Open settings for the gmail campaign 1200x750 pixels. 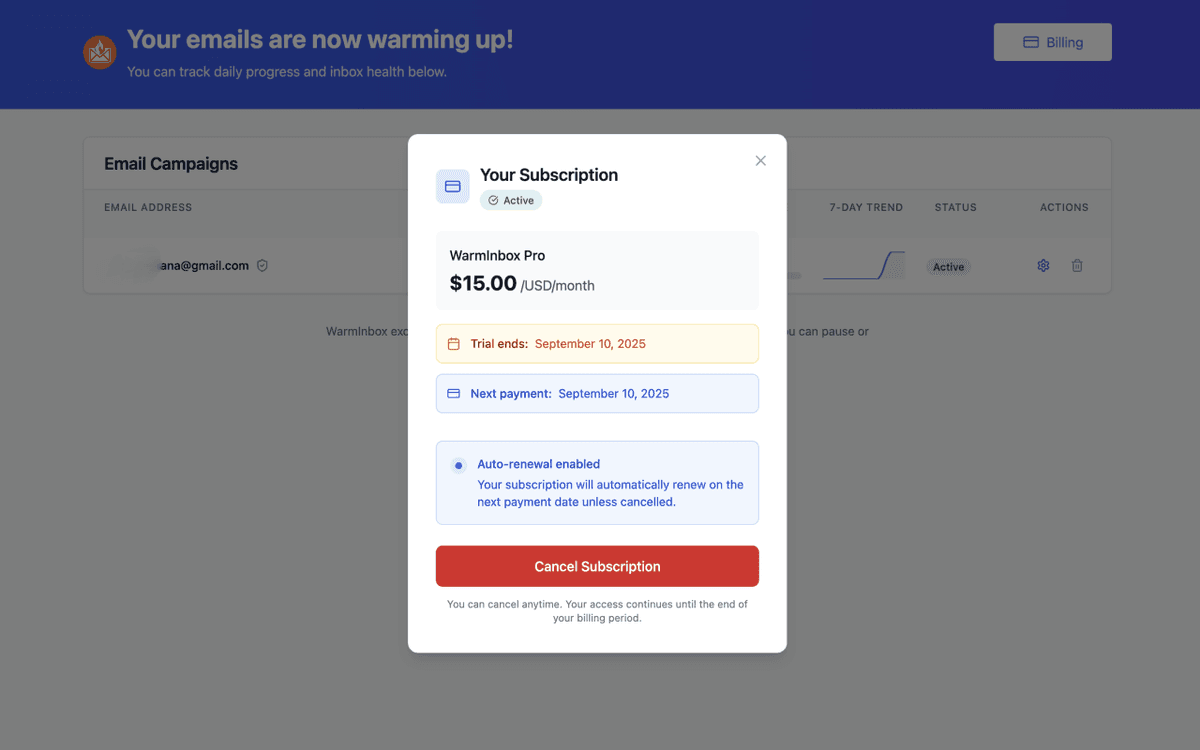click(x=1043, y=265)
